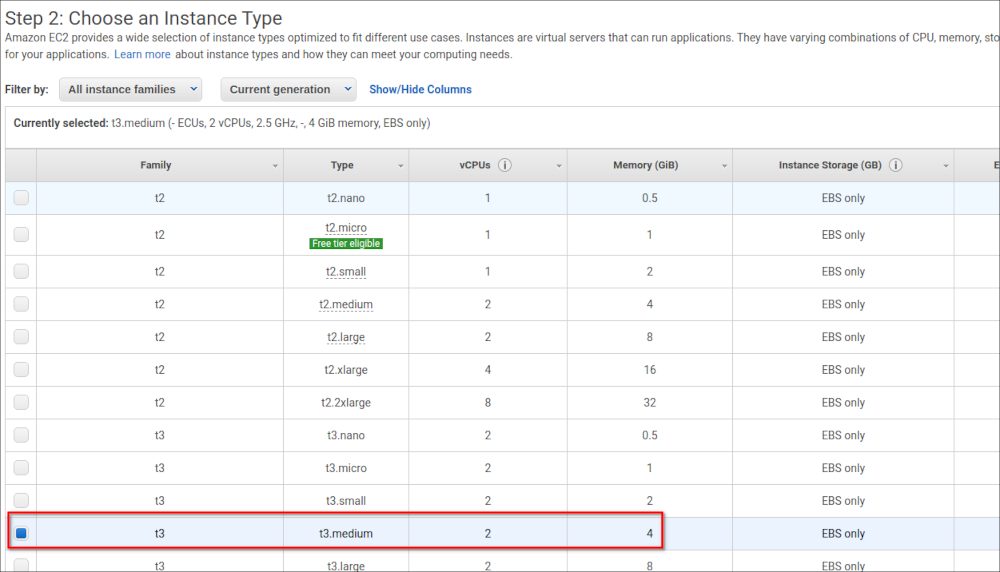Screen dimensions: 1000x572
Task: Click Step 2: Choose an Instance Type heading
Action: 143,18
